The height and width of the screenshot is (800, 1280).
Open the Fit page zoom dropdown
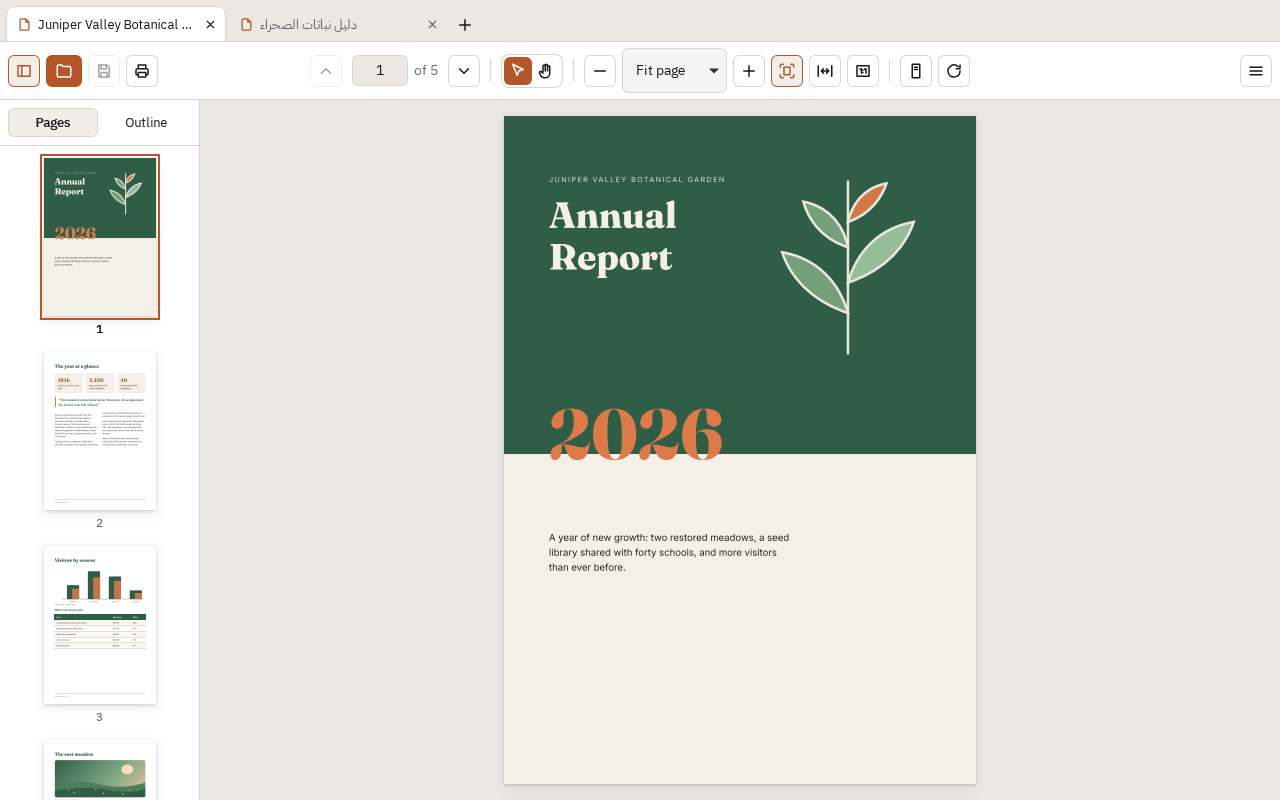tap(674, 70)
